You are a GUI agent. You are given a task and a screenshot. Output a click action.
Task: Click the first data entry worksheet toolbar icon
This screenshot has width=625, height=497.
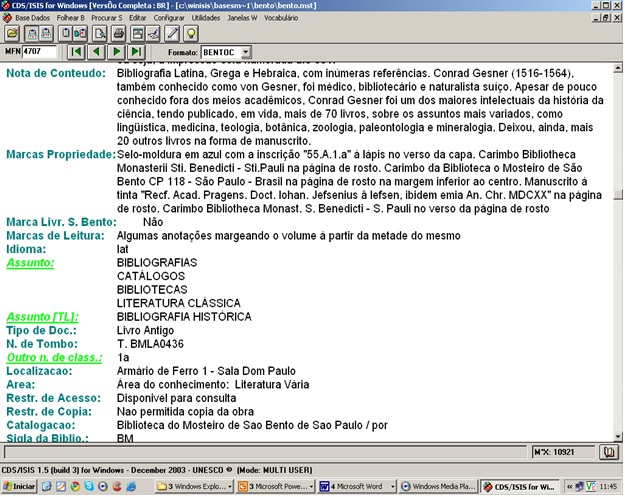(32, 33)
